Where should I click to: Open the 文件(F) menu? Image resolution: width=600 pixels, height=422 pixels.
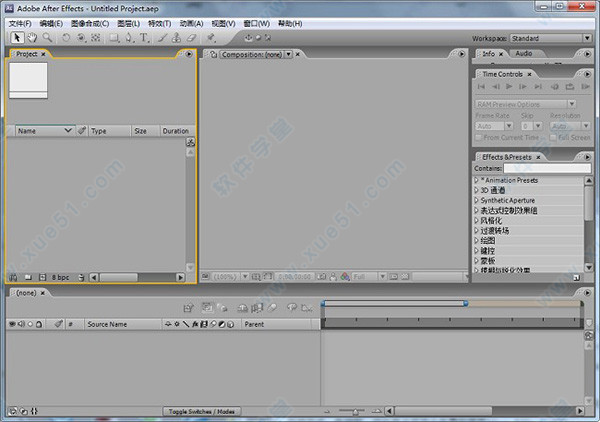[20, 24]
